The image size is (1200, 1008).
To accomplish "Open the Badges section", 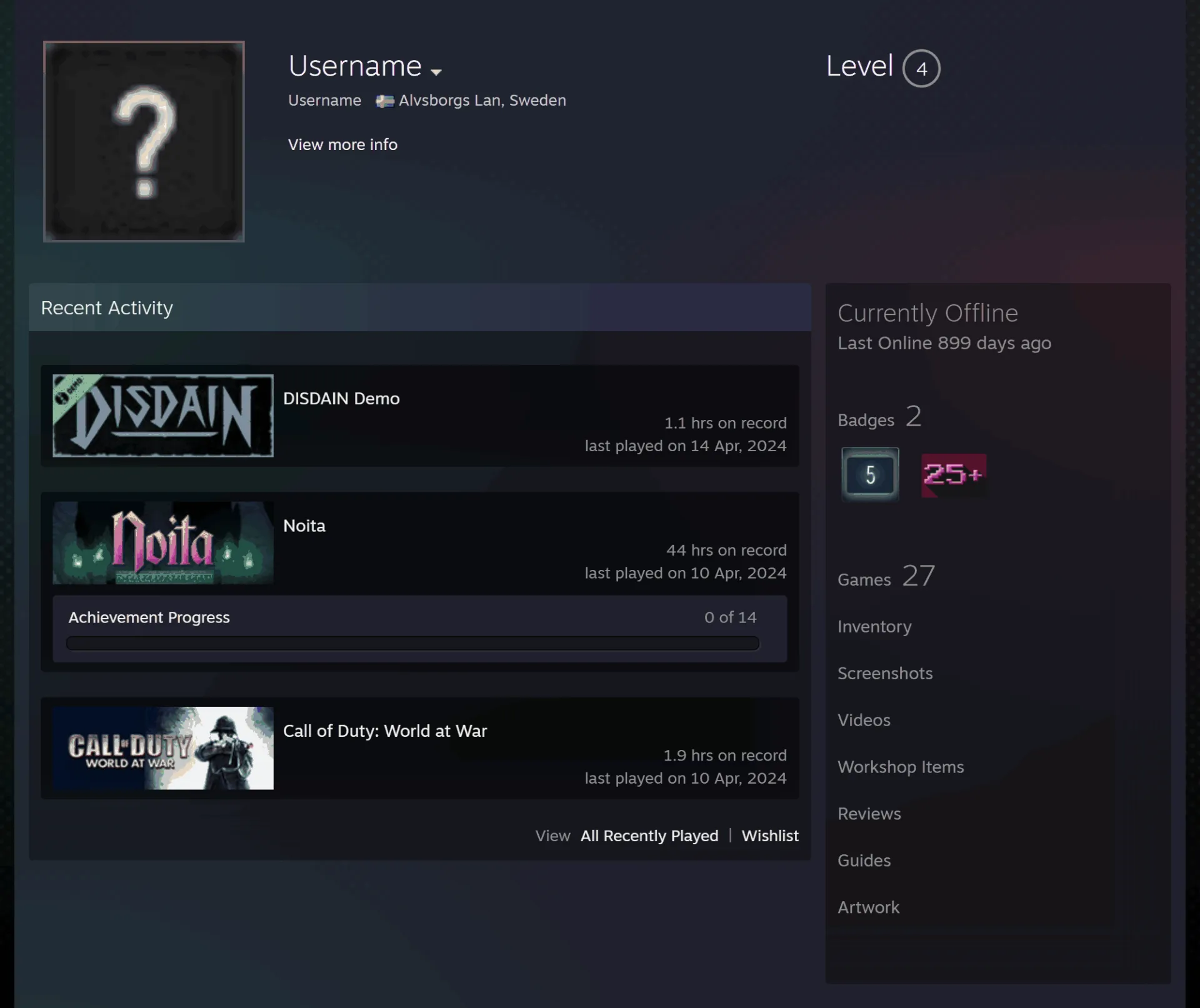I will (879, 417).
